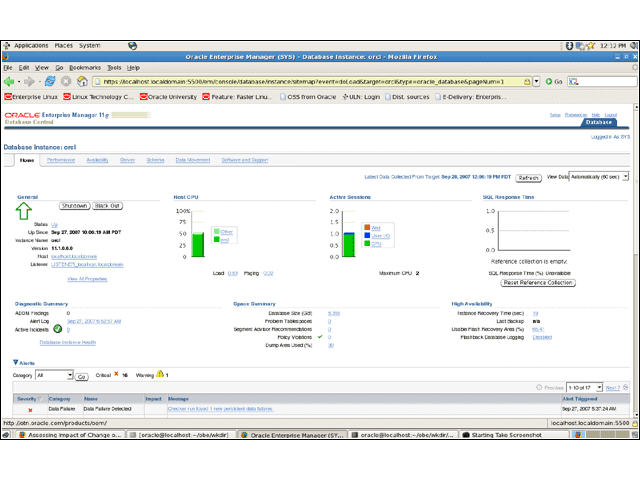Image resolution: width=640 pixels, height=480 pixels.
Task: Open the View All Properties link
Action: pyautogui.click(x=87, y=279)
